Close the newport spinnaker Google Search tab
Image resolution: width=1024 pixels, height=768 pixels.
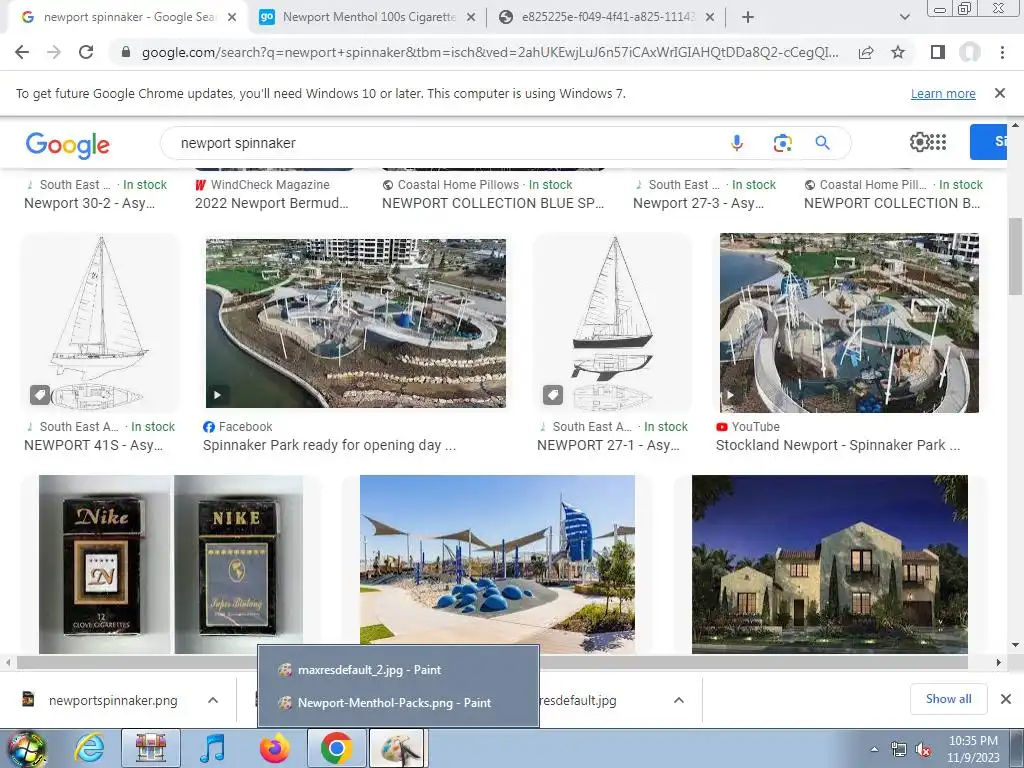(x=232, y=17)
